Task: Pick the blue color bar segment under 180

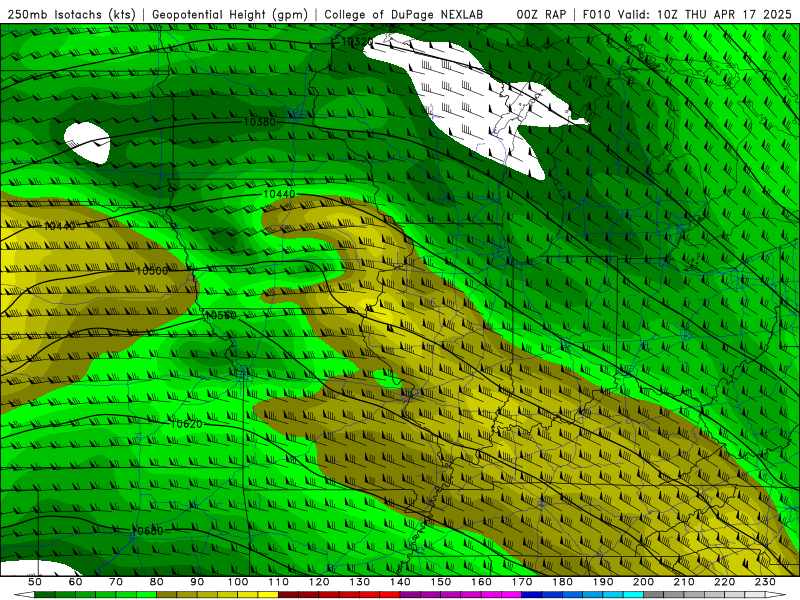Action: click(572, 595)
